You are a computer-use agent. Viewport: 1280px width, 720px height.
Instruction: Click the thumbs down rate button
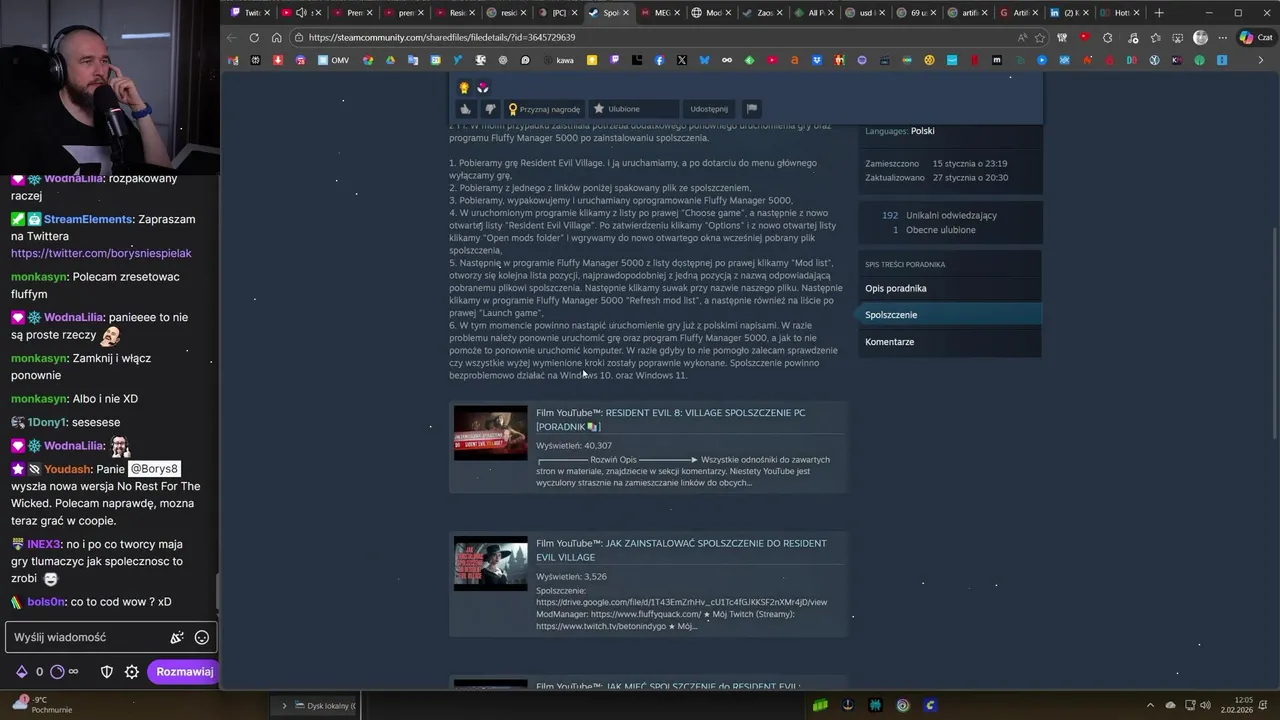490,109
